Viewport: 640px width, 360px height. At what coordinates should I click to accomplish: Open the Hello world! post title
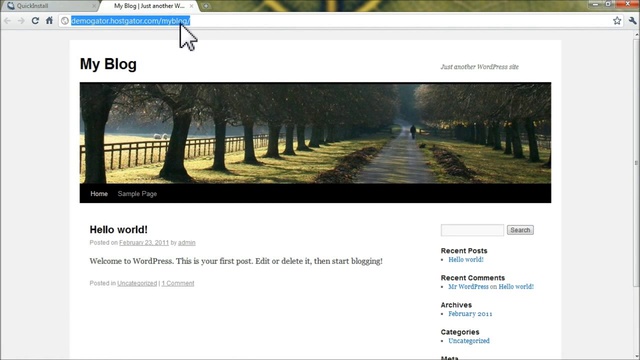118,229
